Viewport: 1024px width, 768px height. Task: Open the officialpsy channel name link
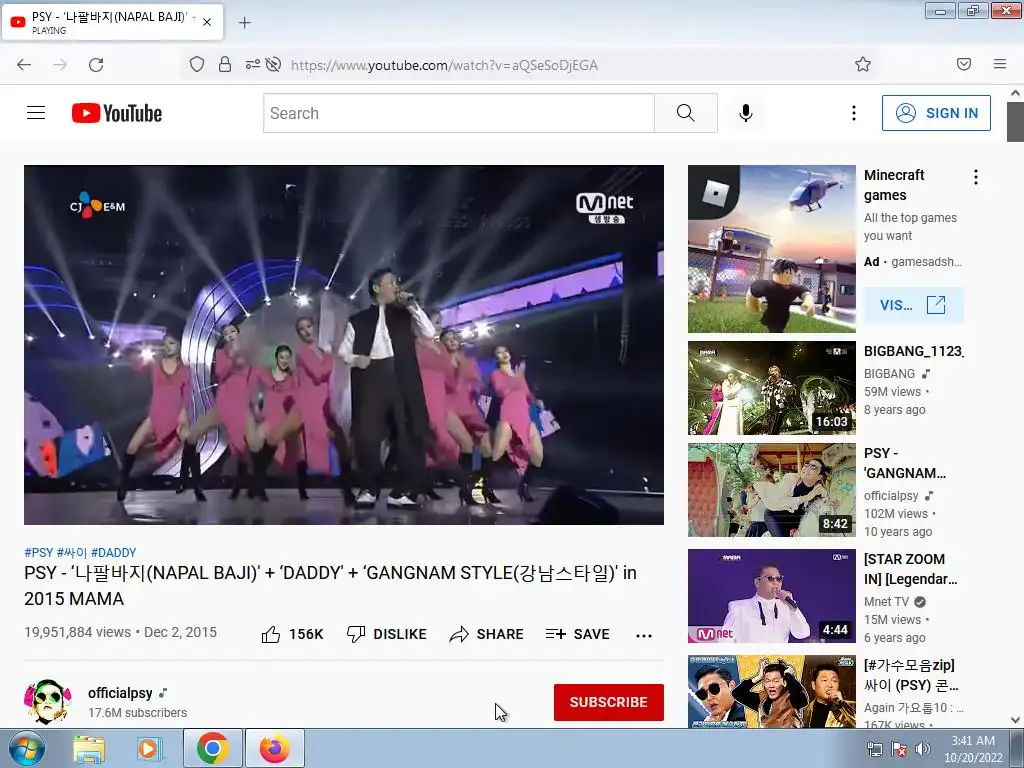(x=120, y=693)
